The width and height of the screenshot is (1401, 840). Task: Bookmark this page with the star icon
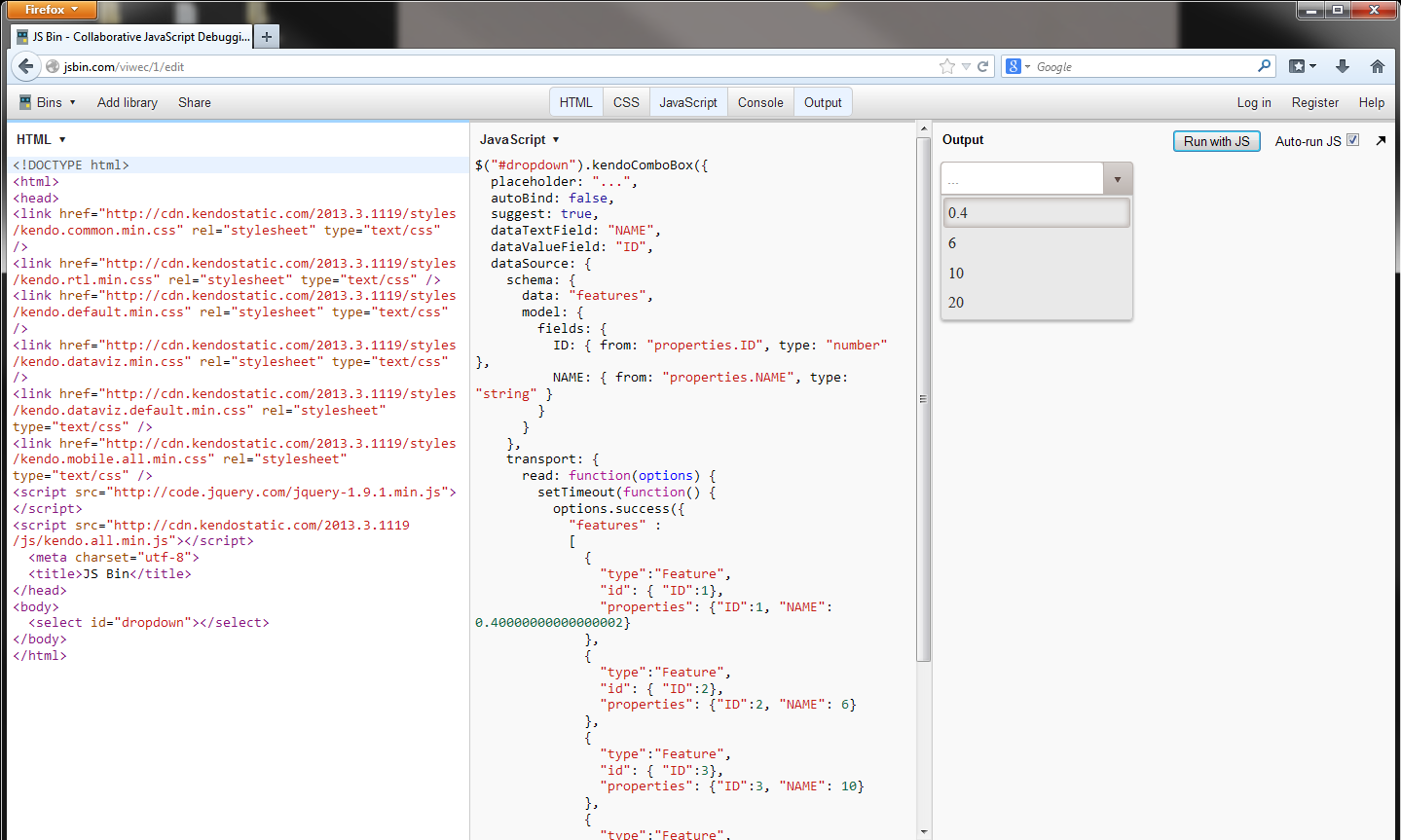click(947, 66)
